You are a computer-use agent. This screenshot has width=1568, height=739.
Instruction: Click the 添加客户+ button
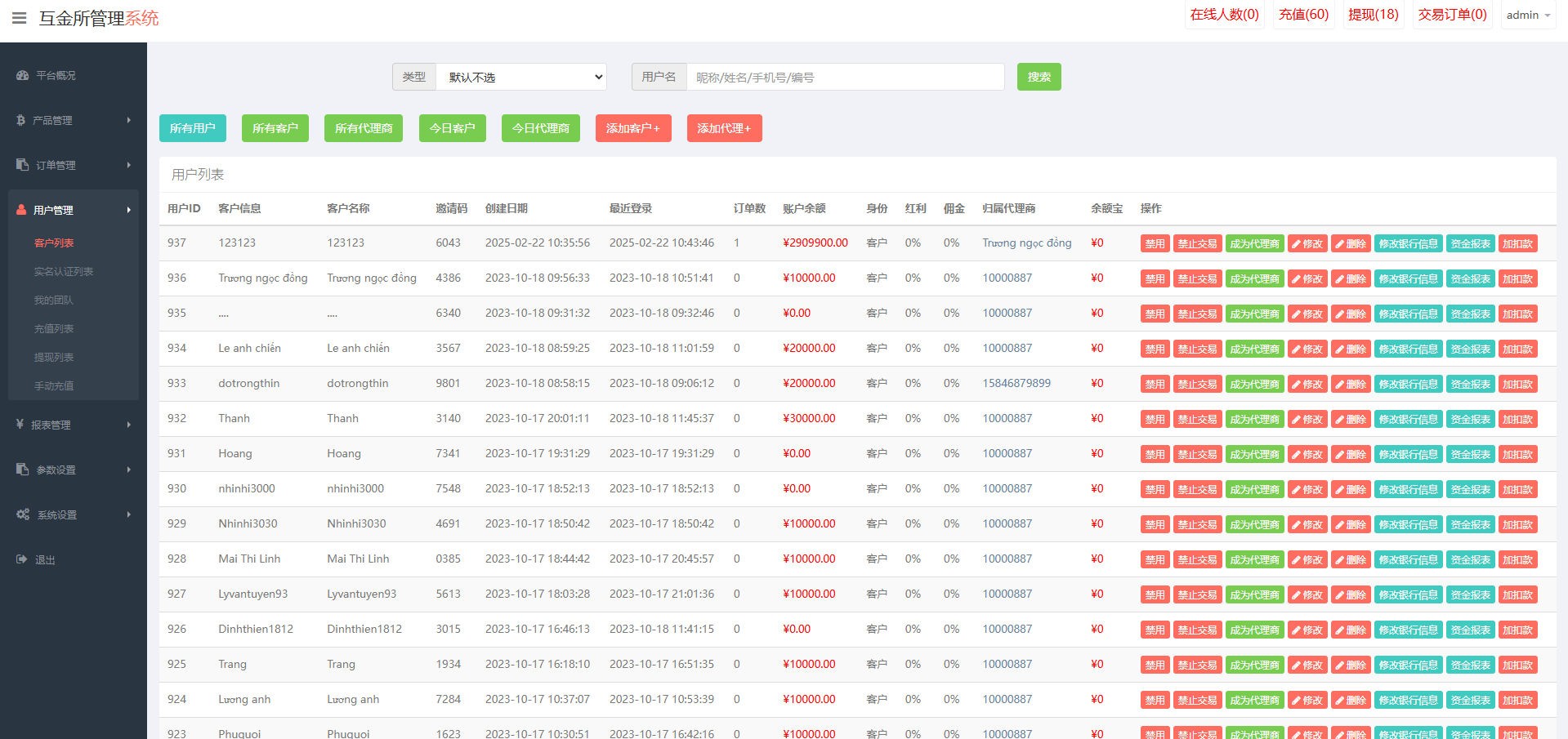[632, 128]
